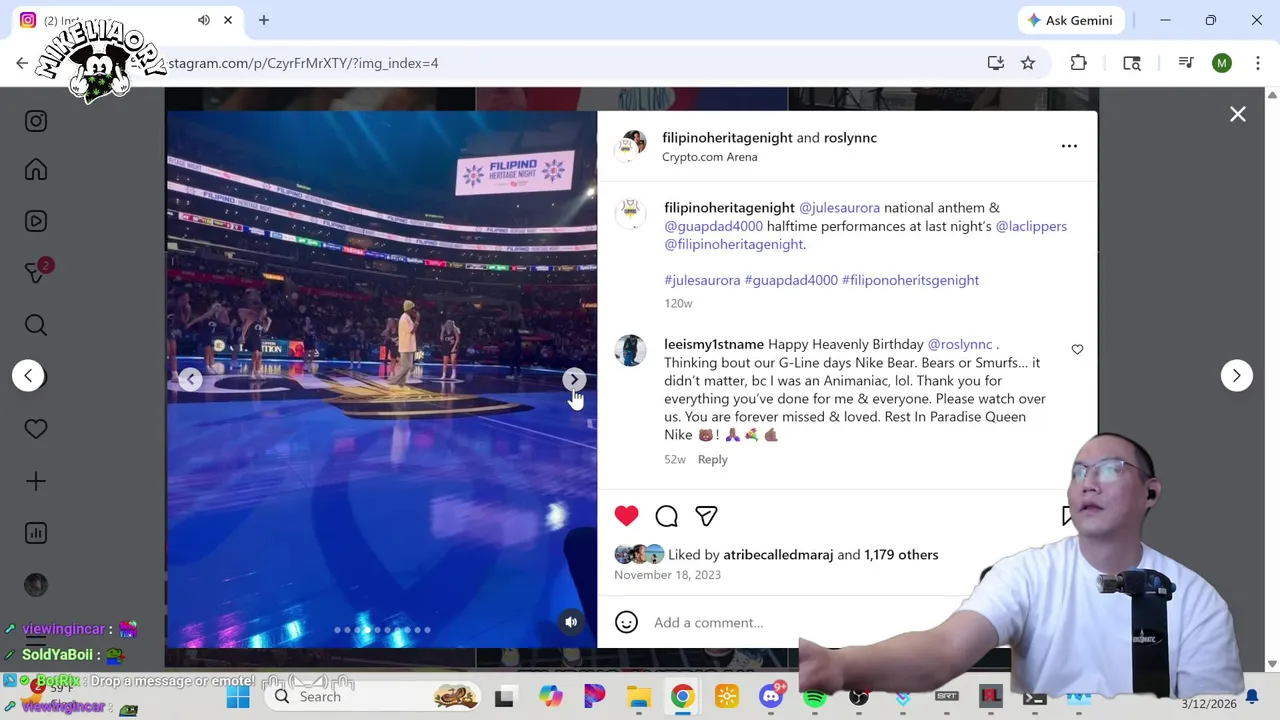Screen dimensions: 1280x720
Task: Open the profile avatar in the sidebar
Action: (x=36, y=585)
